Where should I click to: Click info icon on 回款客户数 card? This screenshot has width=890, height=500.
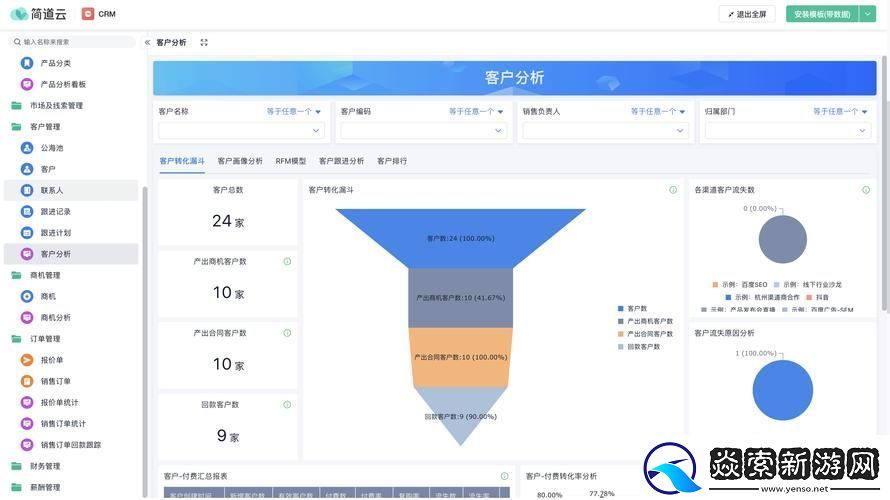click(x=287, y=405)
